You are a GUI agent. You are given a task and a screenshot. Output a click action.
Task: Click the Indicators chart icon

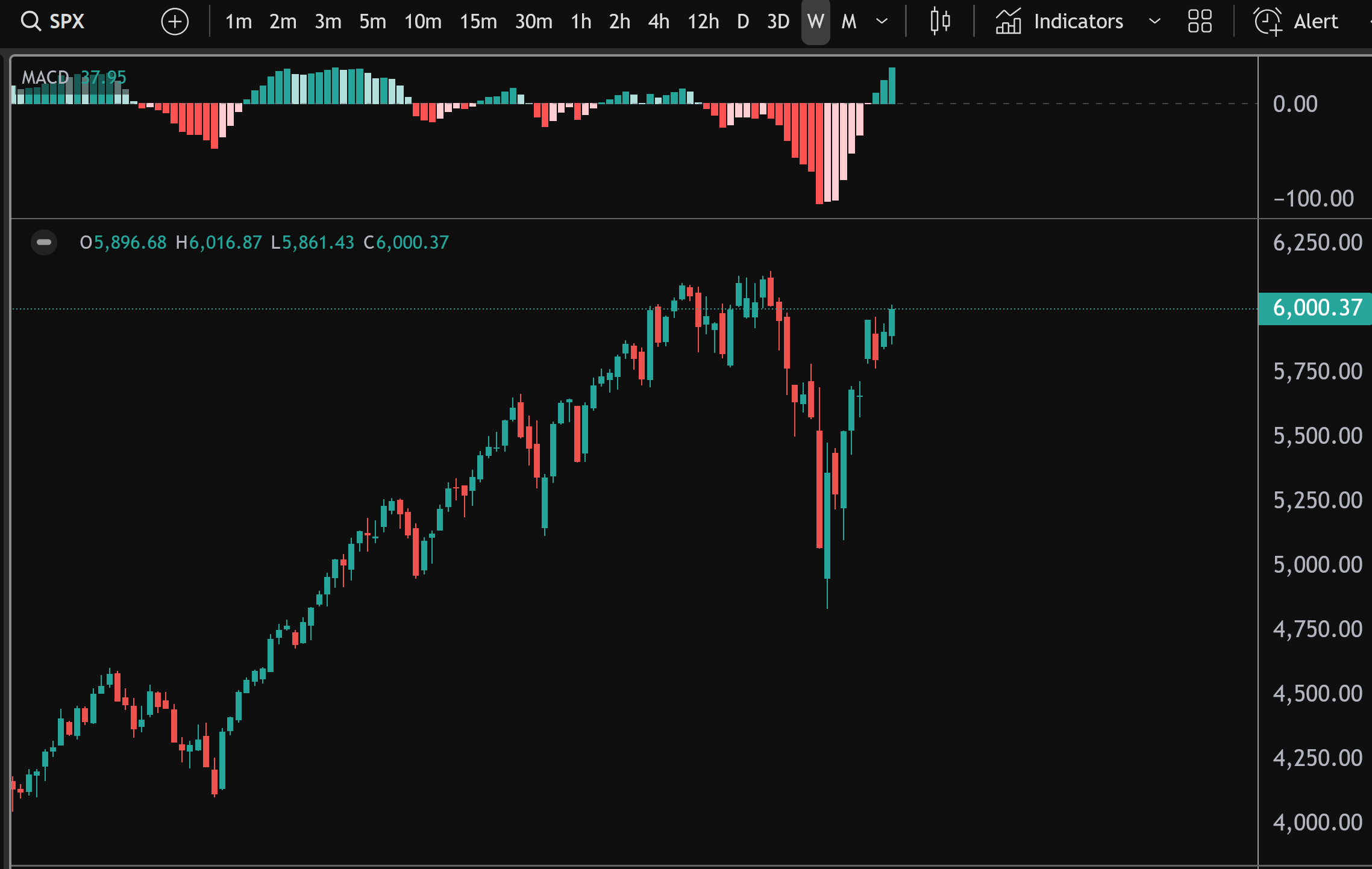1008,22
